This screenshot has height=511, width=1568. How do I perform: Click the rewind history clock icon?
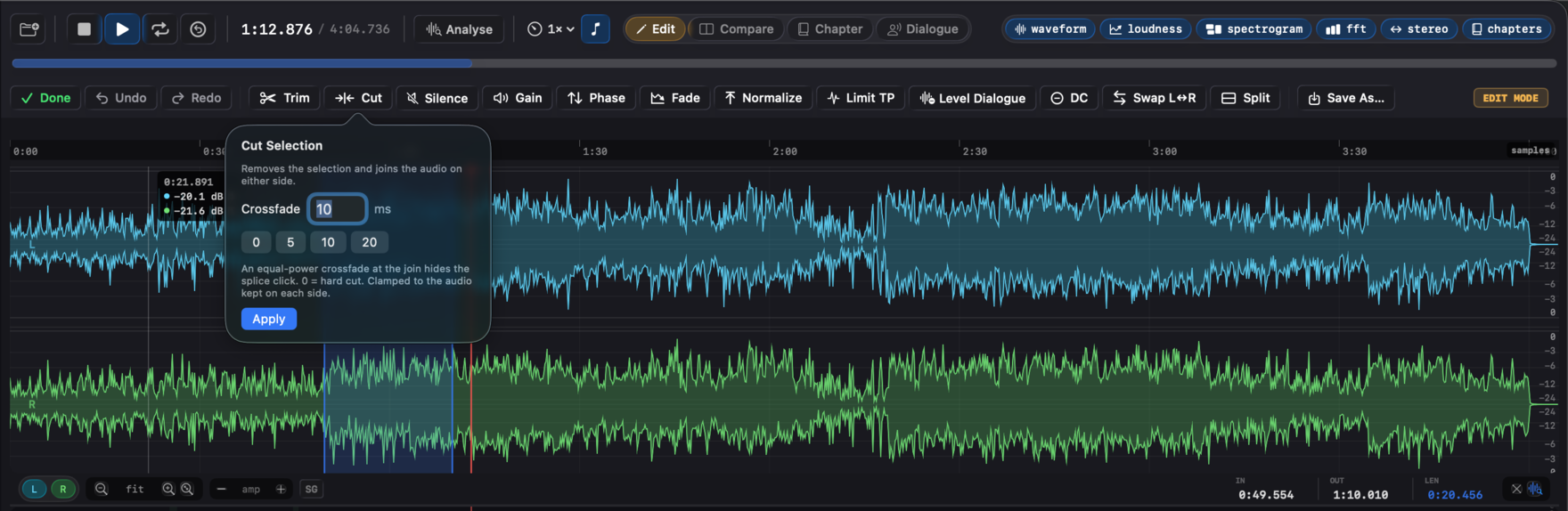tap(198, 29)
